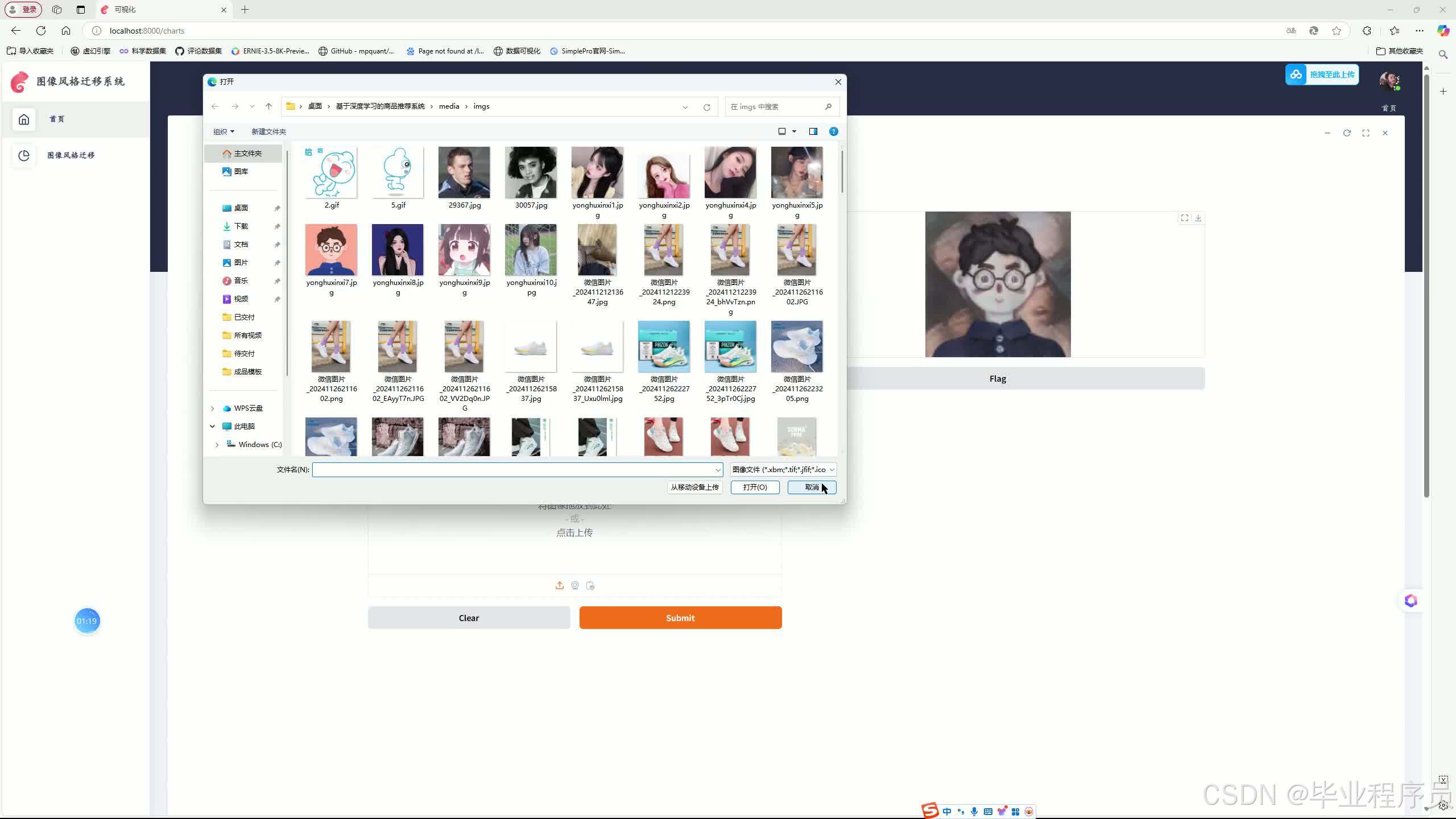Viewport: 1456px width, 819px height.
Task: Click the upload icon below image drop area
Action: coord(560,585)
